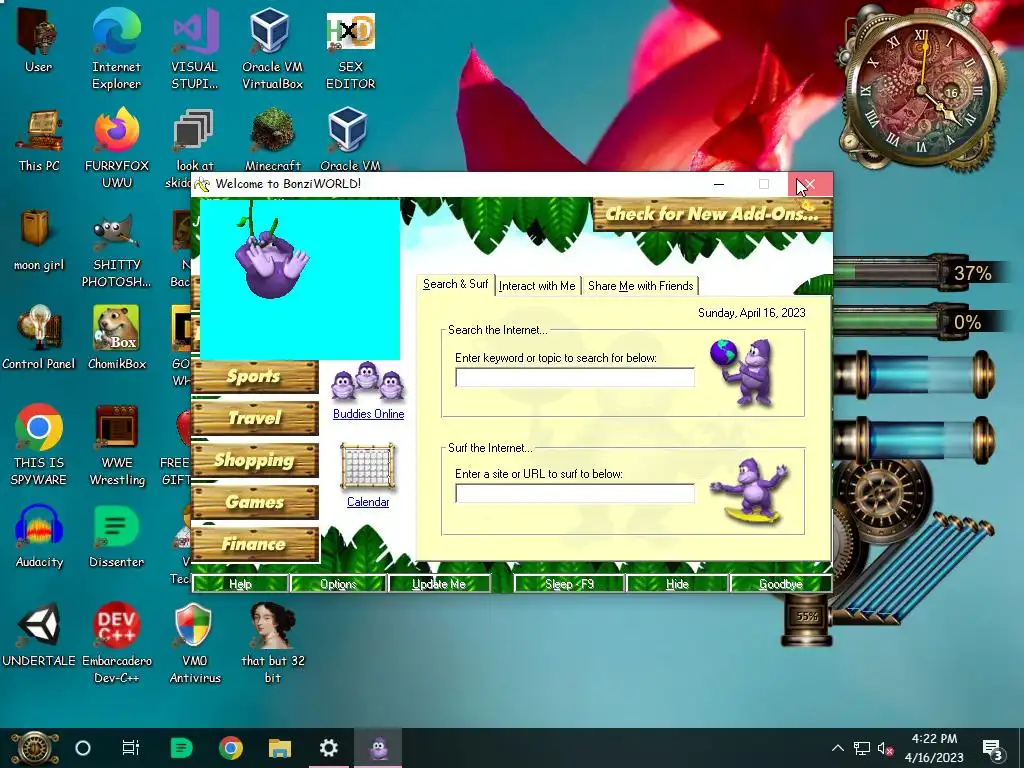Open Task View on the taskbar

point(131,748)
